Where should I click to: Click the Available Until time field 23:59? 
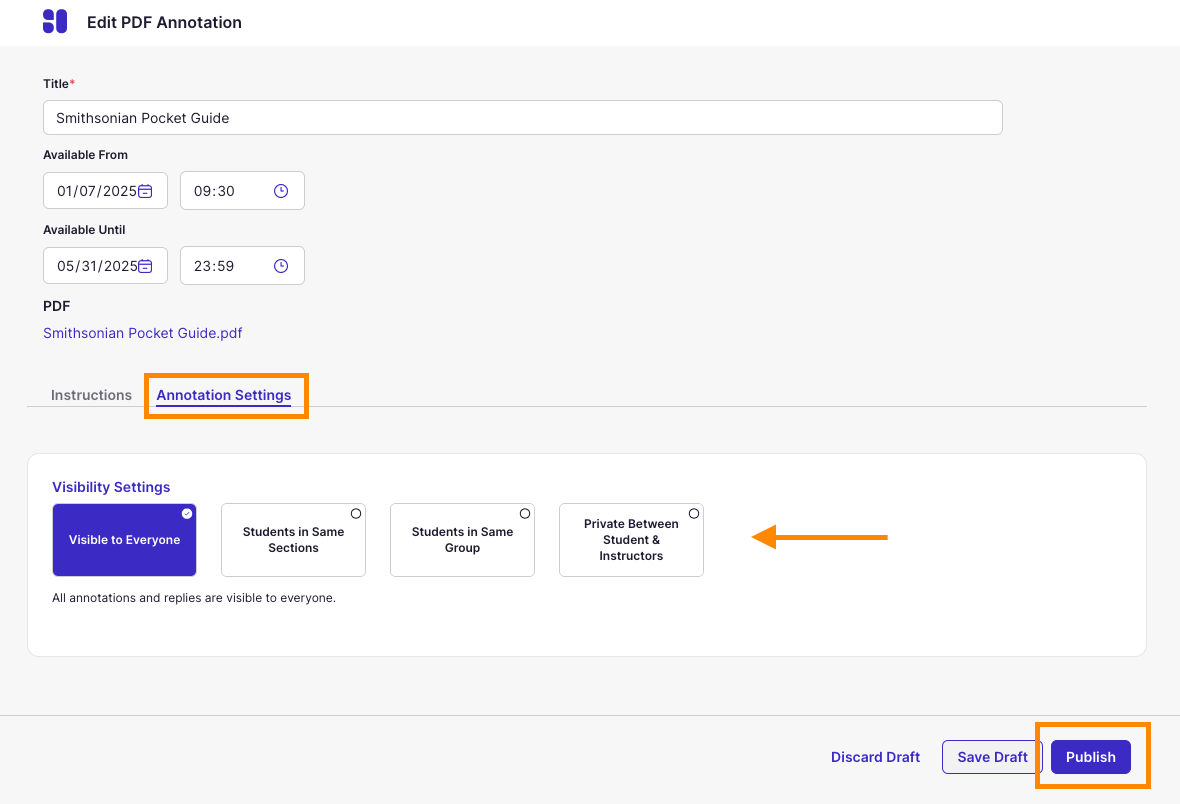click(x=225, y=266)
